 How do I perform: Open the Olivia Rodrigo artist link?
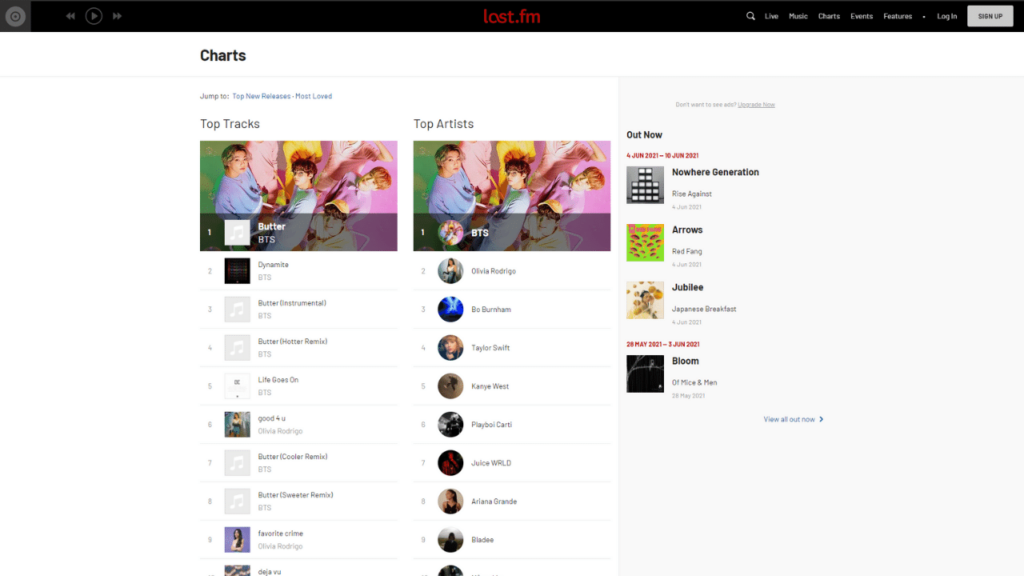[494, 271]
